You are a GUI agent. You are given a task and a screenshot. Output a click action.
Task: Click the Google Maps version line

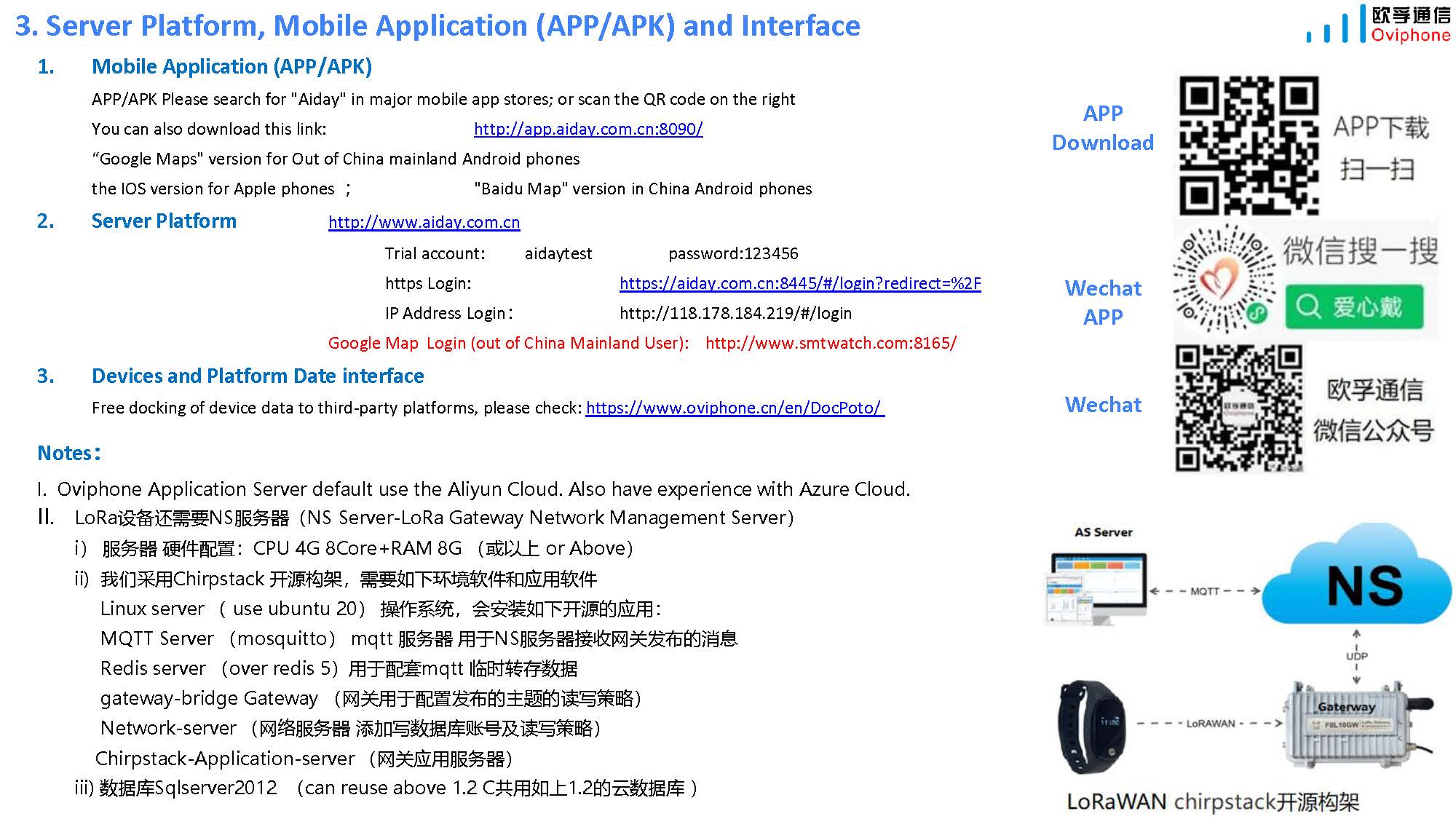[336, 159]
